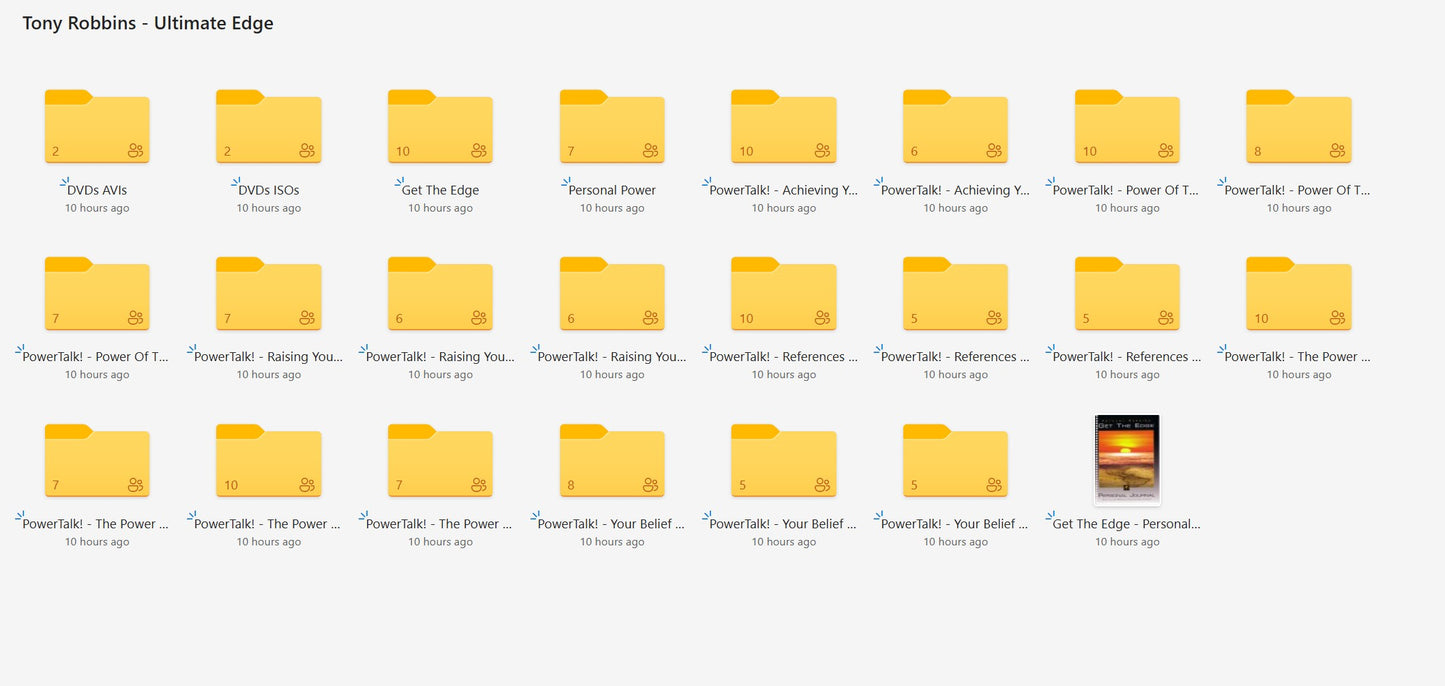
Task: Click the item count 7 on Personal Power folder
Action: [571, 152]
